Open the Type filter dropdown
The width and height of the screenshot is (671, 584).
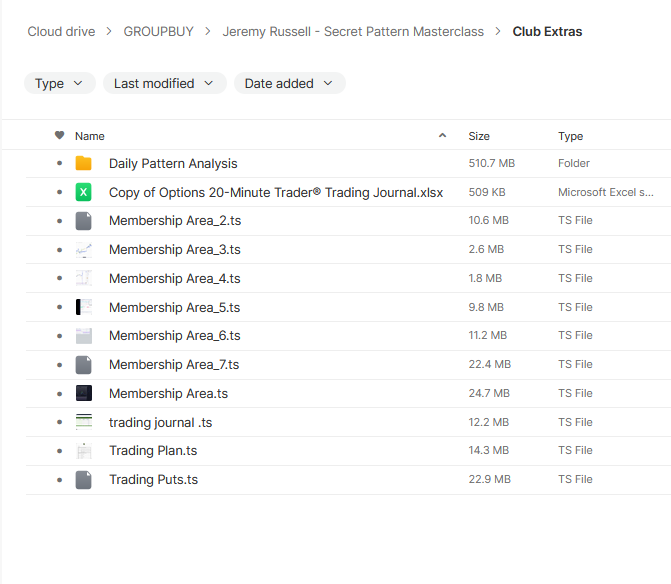pyautogui.click(x=59, y=83)
